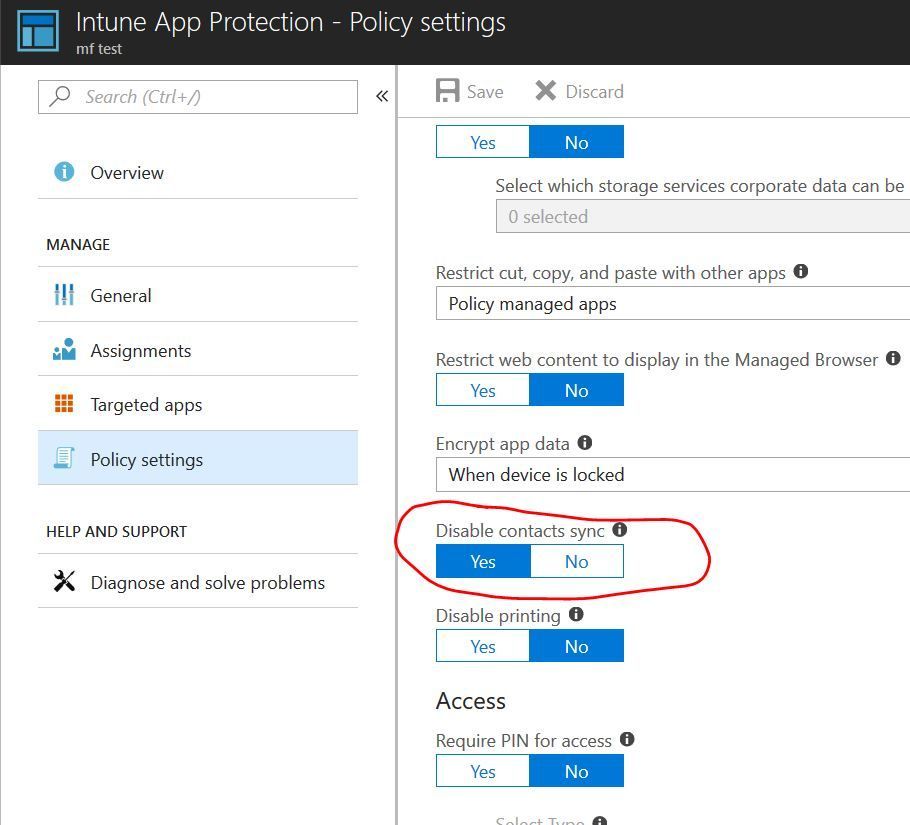Show info for Encrypt app data
Image resolution: width=910 pixels, height=825 pixels.
click(x=585, y=443)
